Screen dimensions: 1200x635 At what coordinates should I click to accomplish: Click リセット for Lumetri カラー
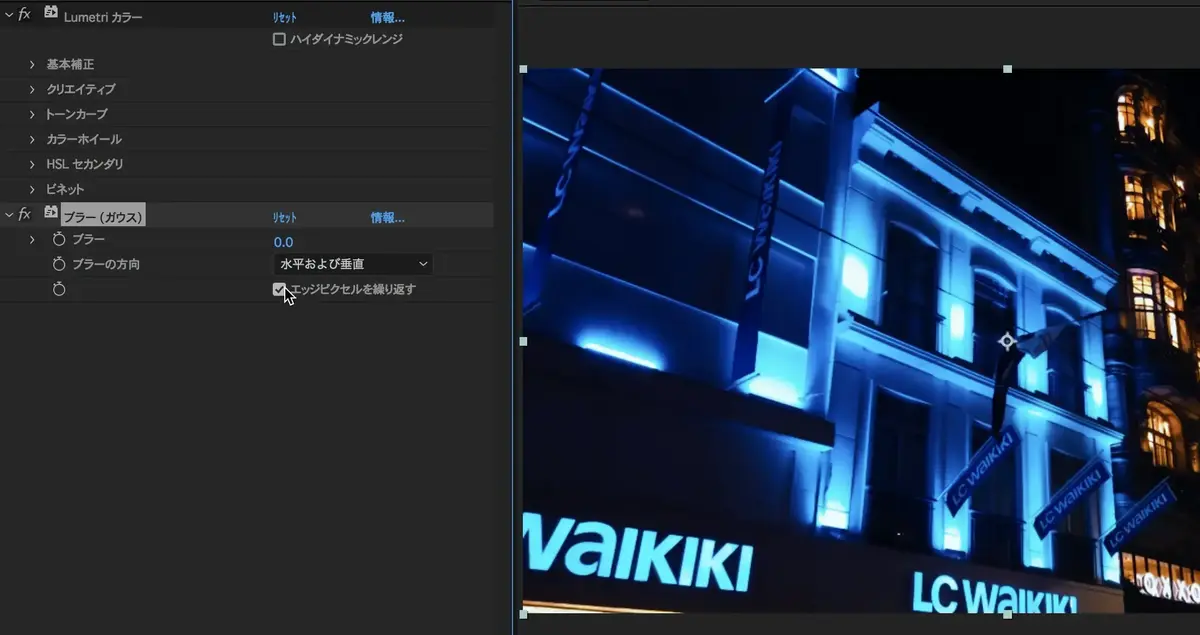[x=285, y=18]
